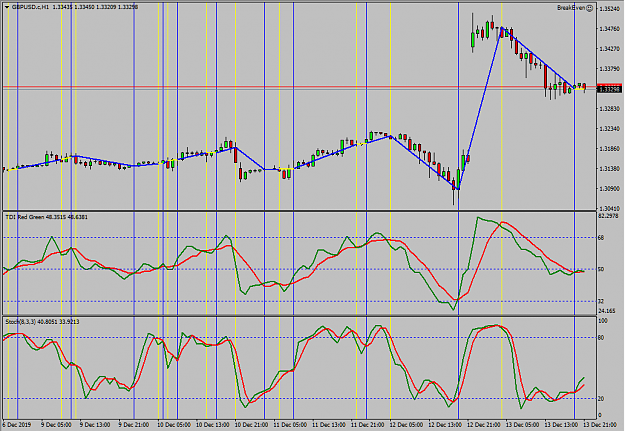This screenshot has width=625, height=431.
Task: Click the 1.31380 price axis label
Action: pos(609,168)
